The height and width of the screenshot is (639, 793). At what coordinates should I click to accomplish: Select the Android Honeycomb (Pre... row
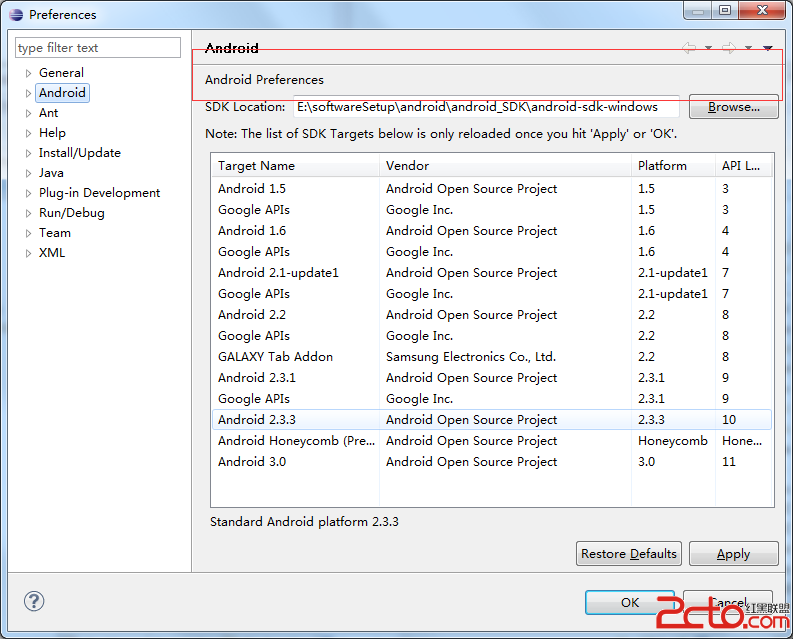pyautogui.click(x=492, y=441)
